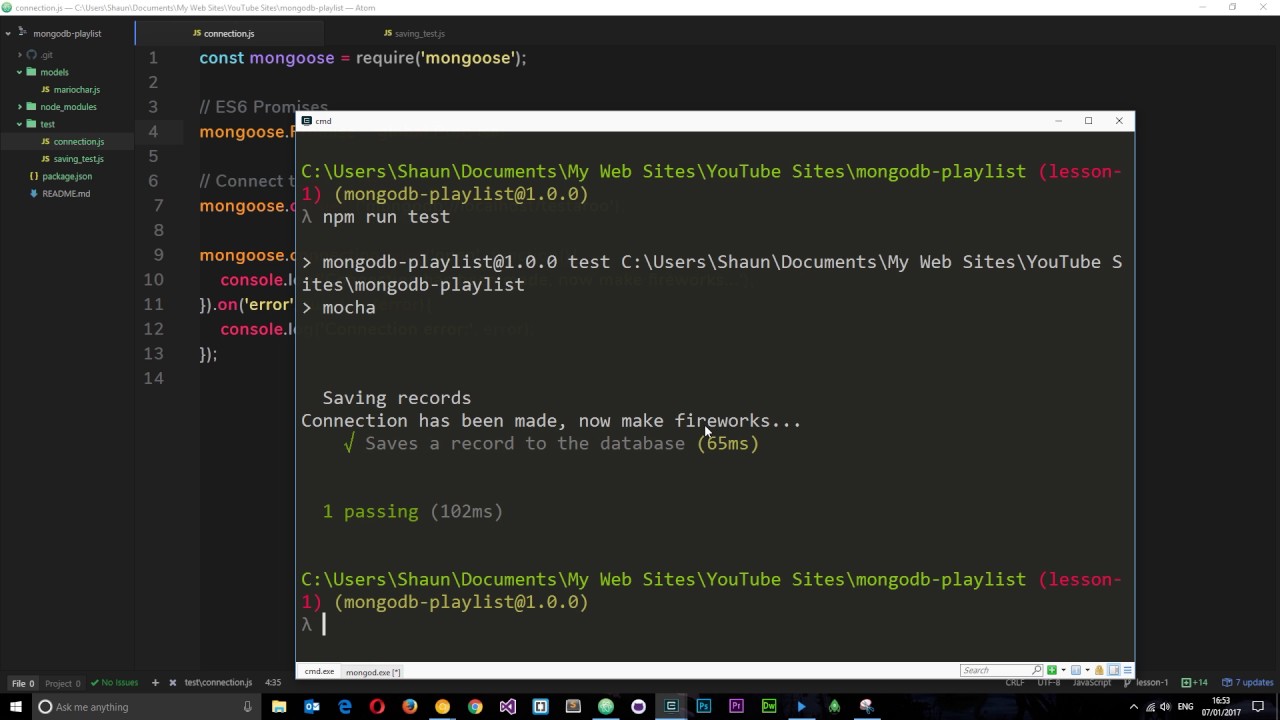
Task: Switch to the cmd.exe console tab
Action: [x=319, y=672]
